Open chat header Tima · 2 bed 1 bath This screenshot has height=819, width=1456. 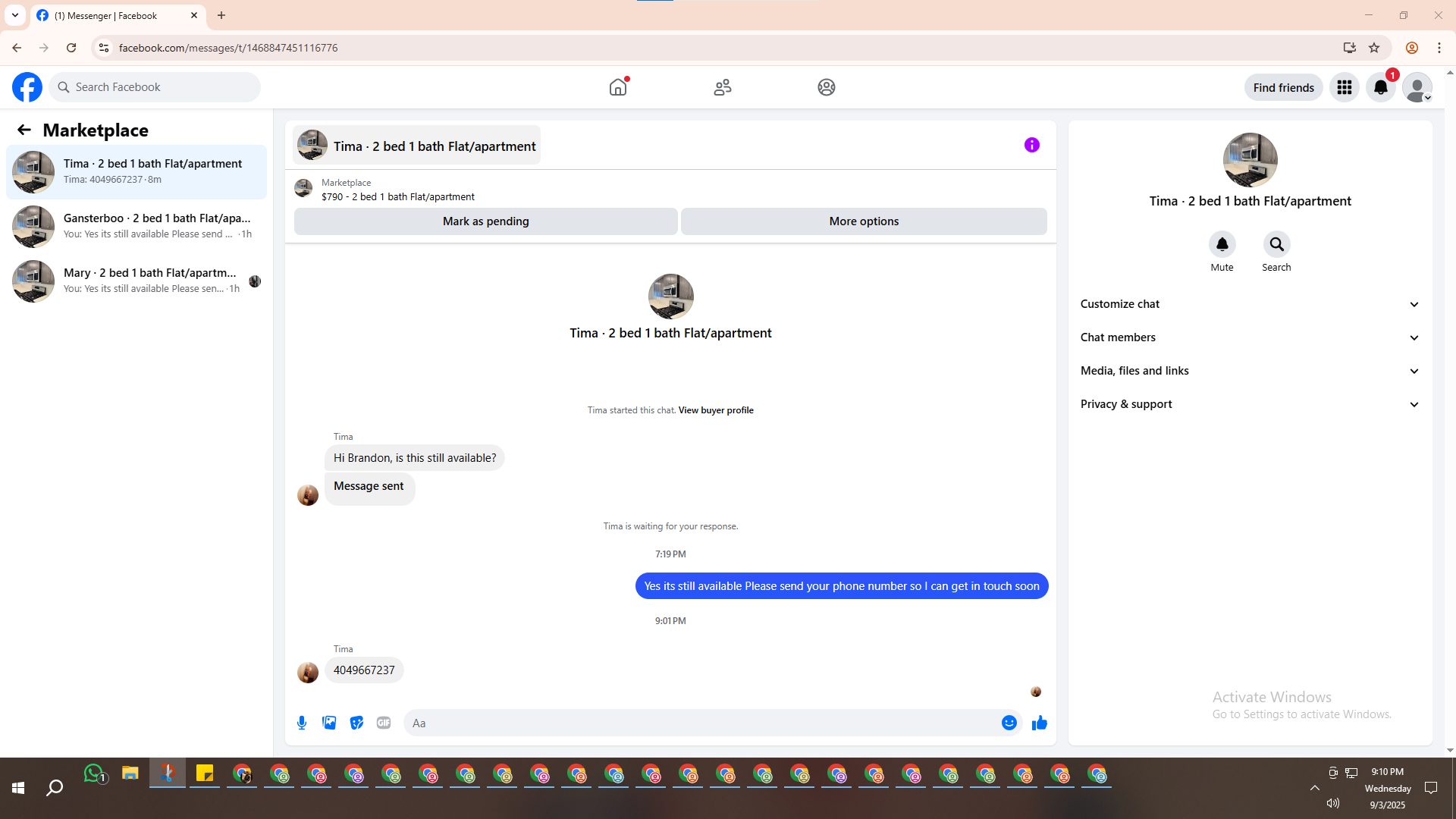[417, 146]
